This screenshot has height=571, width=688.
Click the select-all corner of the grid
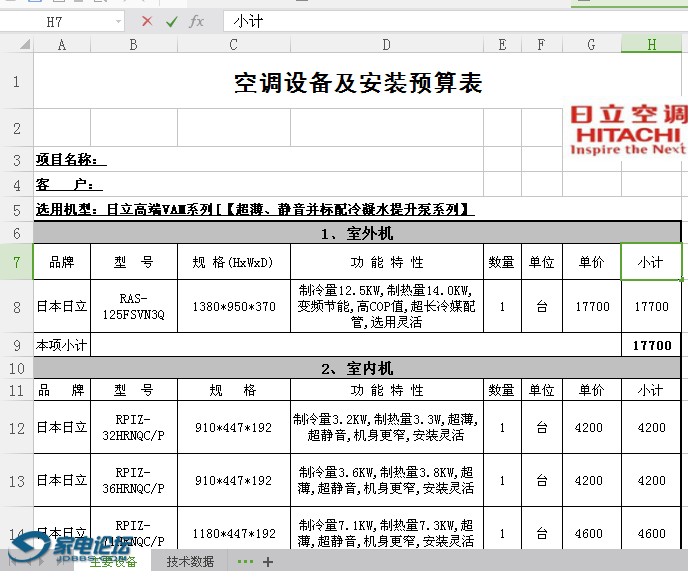click(x=16, y=44)
